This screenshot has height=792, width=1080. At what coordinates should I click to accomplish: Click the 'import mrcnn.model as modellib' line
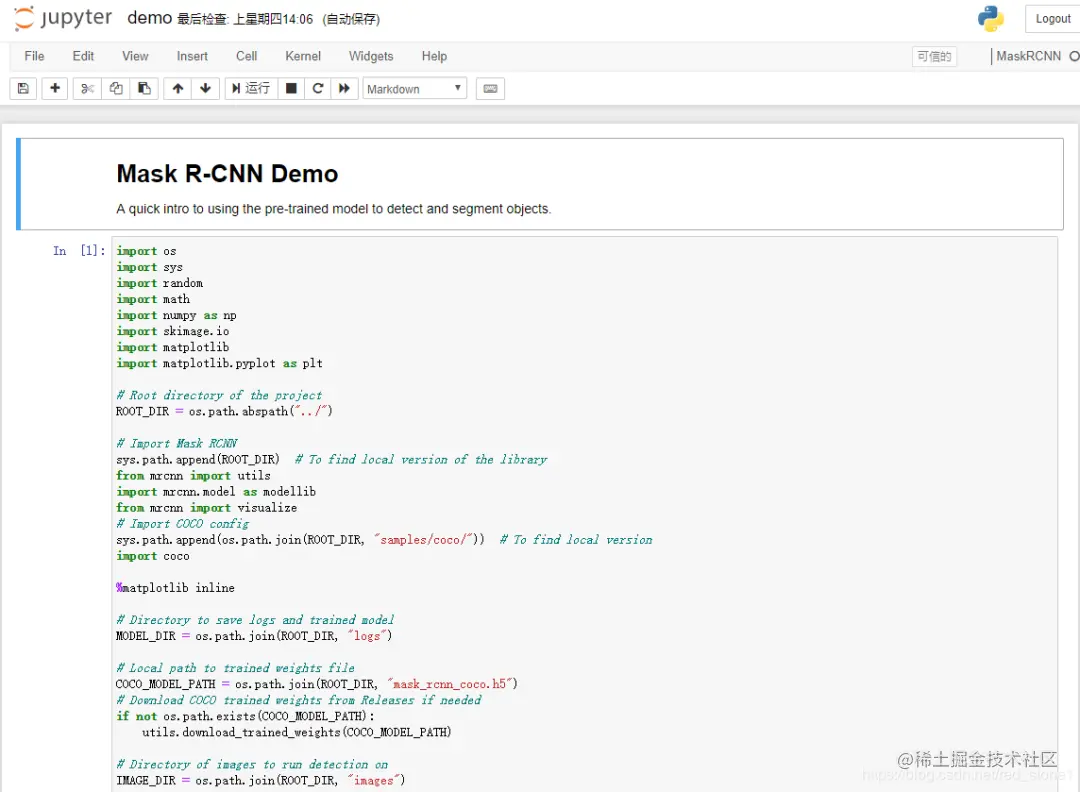pos(216,492)
